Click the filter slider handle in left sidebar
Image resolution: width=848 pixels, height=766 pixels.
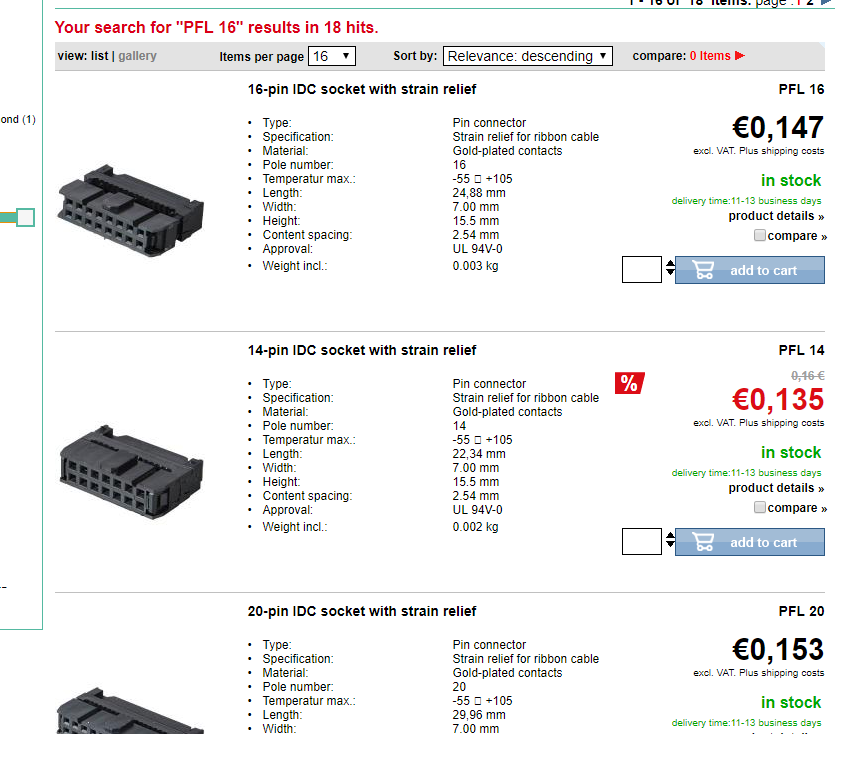pyautogui.click(x=26, y=217)
